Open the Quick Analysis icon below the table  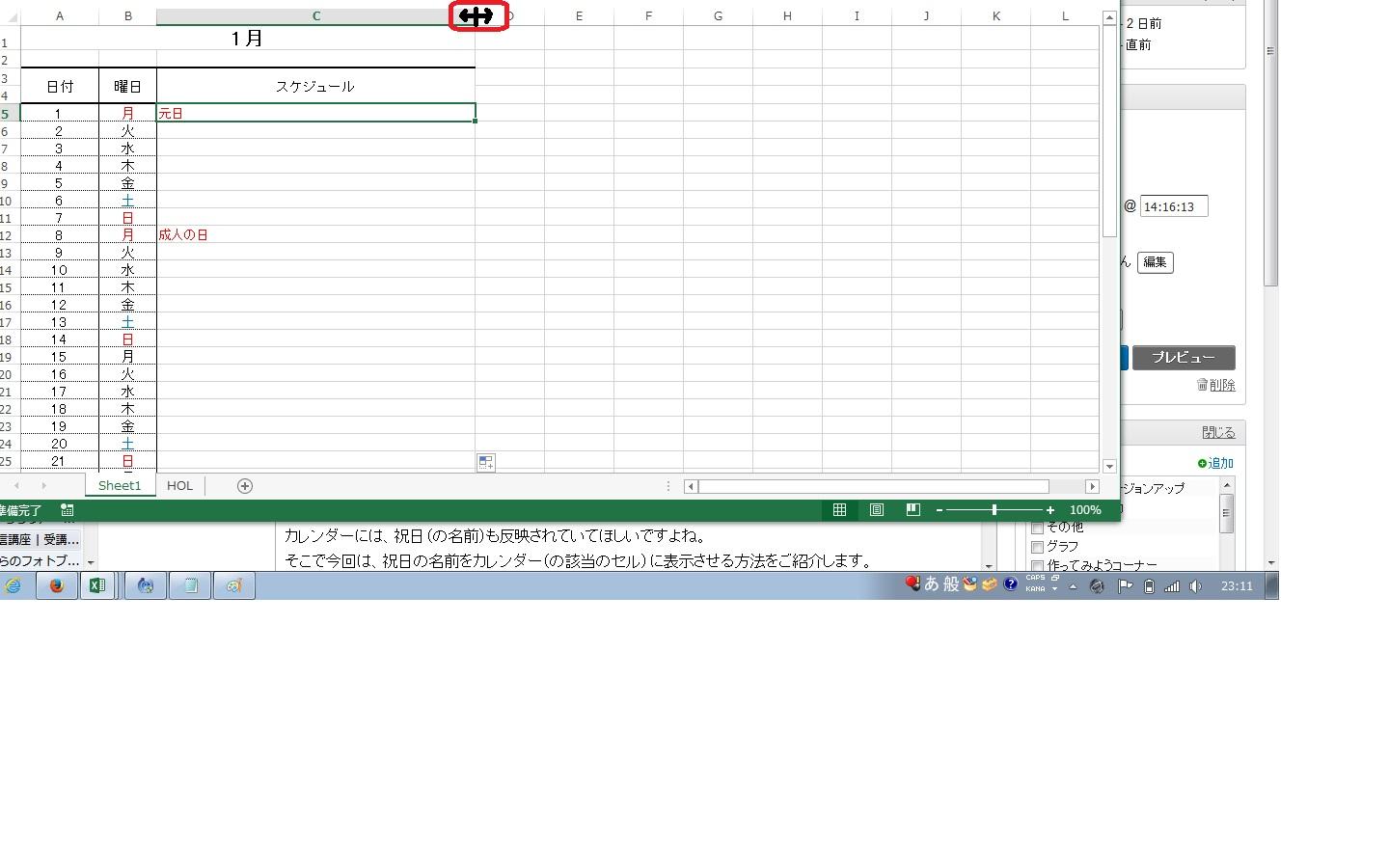[x=486, y=463]
